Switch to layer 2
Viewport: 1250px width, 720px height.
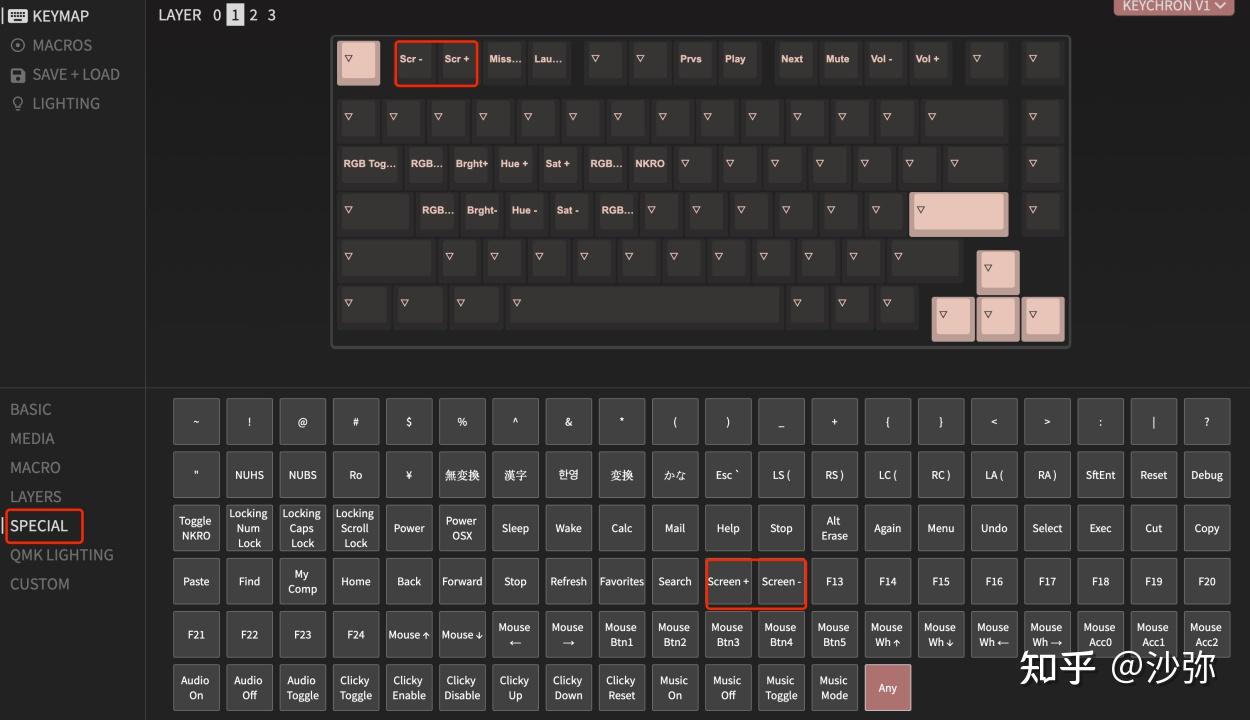(254, 15)
